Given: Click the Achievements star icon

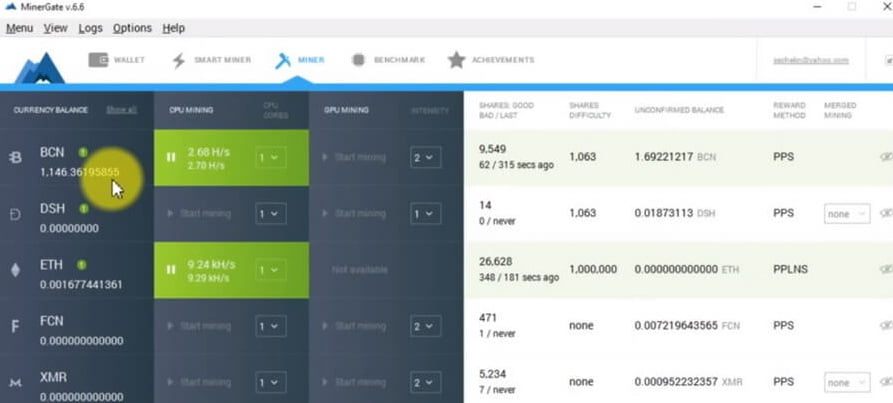Looking at the screenshot, I should coord(456,60).
